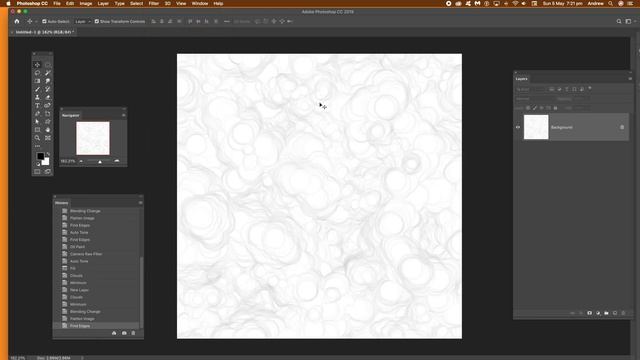
Task: Toggle the lock all padlock in Layers lock row
Action: pyautogui.click(x=556, y=108)
